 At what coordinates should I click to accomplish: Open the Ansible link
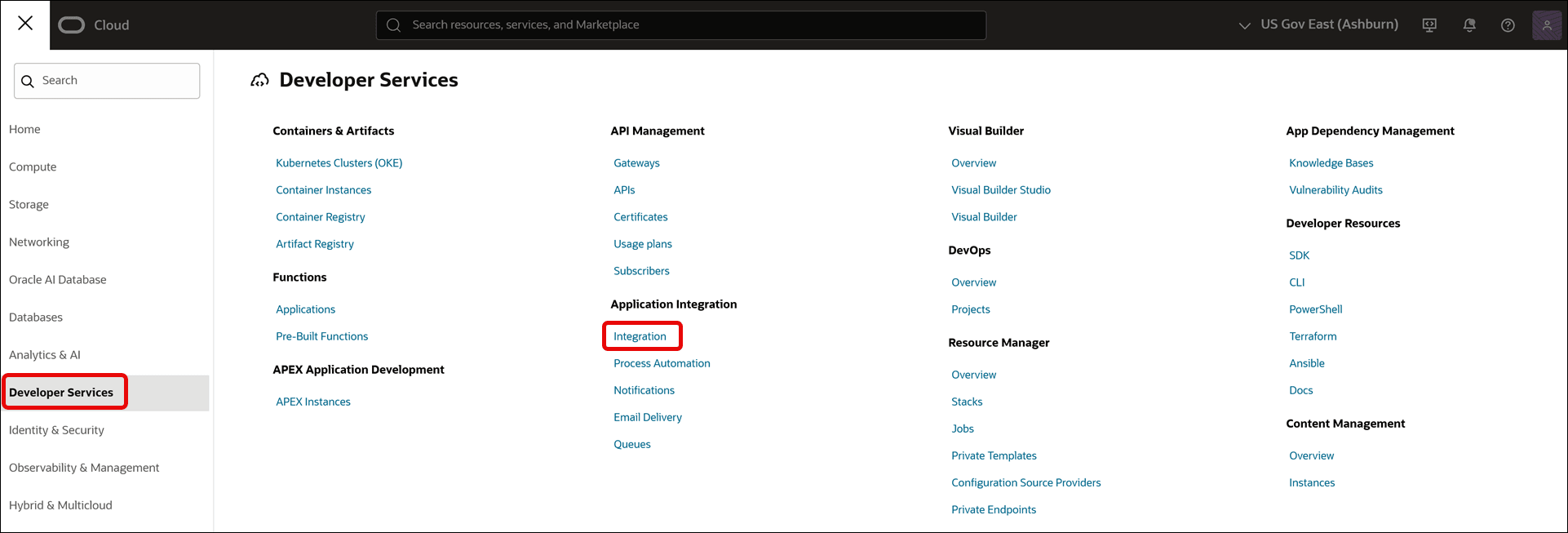pos(1307,363)
